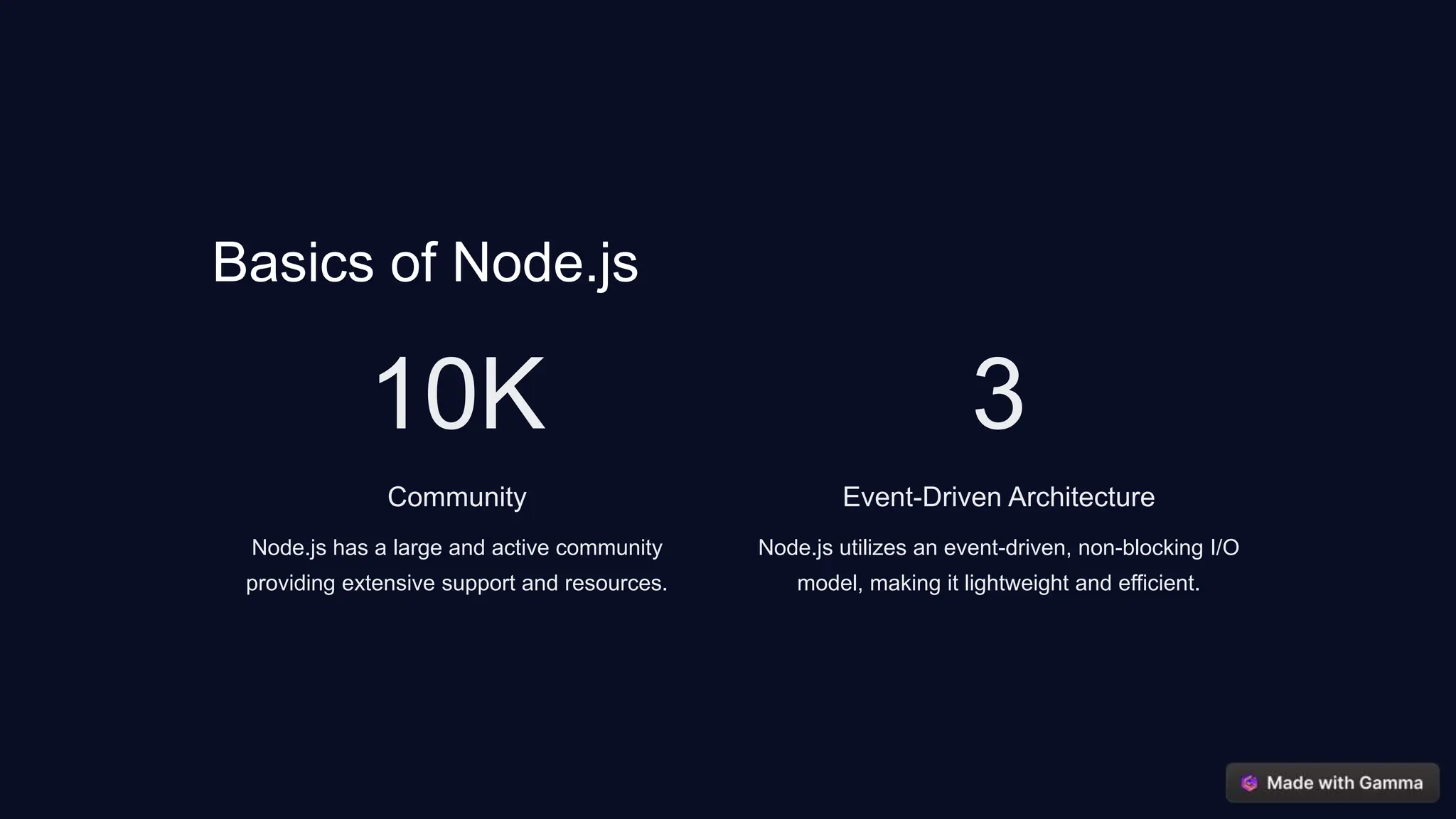Select the large number 3
Image resolution: width=1456 pixels, height=819 pixels.
point(998,394)
